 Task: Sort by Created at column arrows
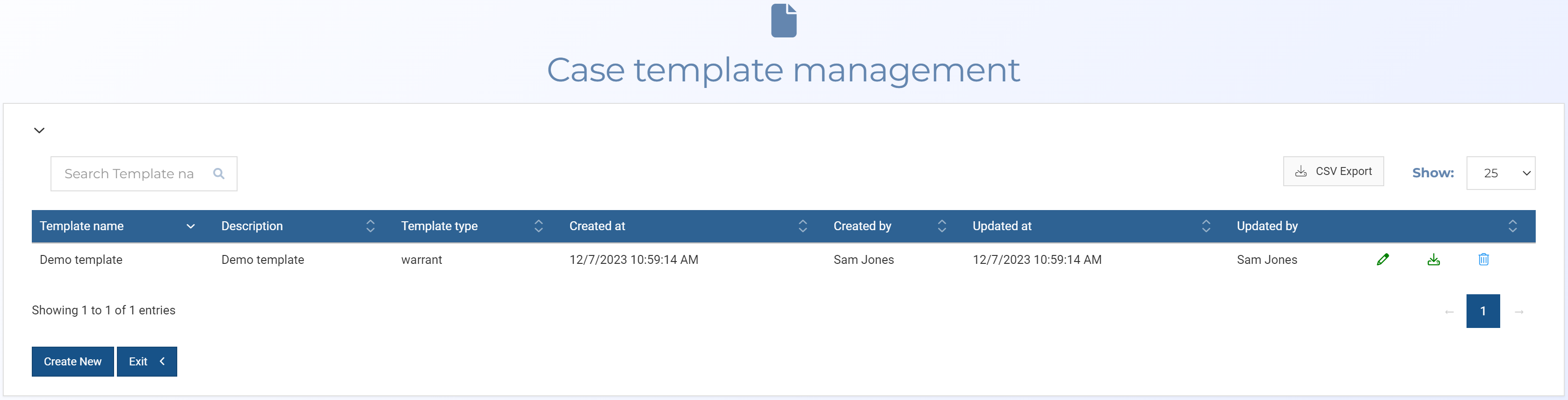tap(802, 226)
